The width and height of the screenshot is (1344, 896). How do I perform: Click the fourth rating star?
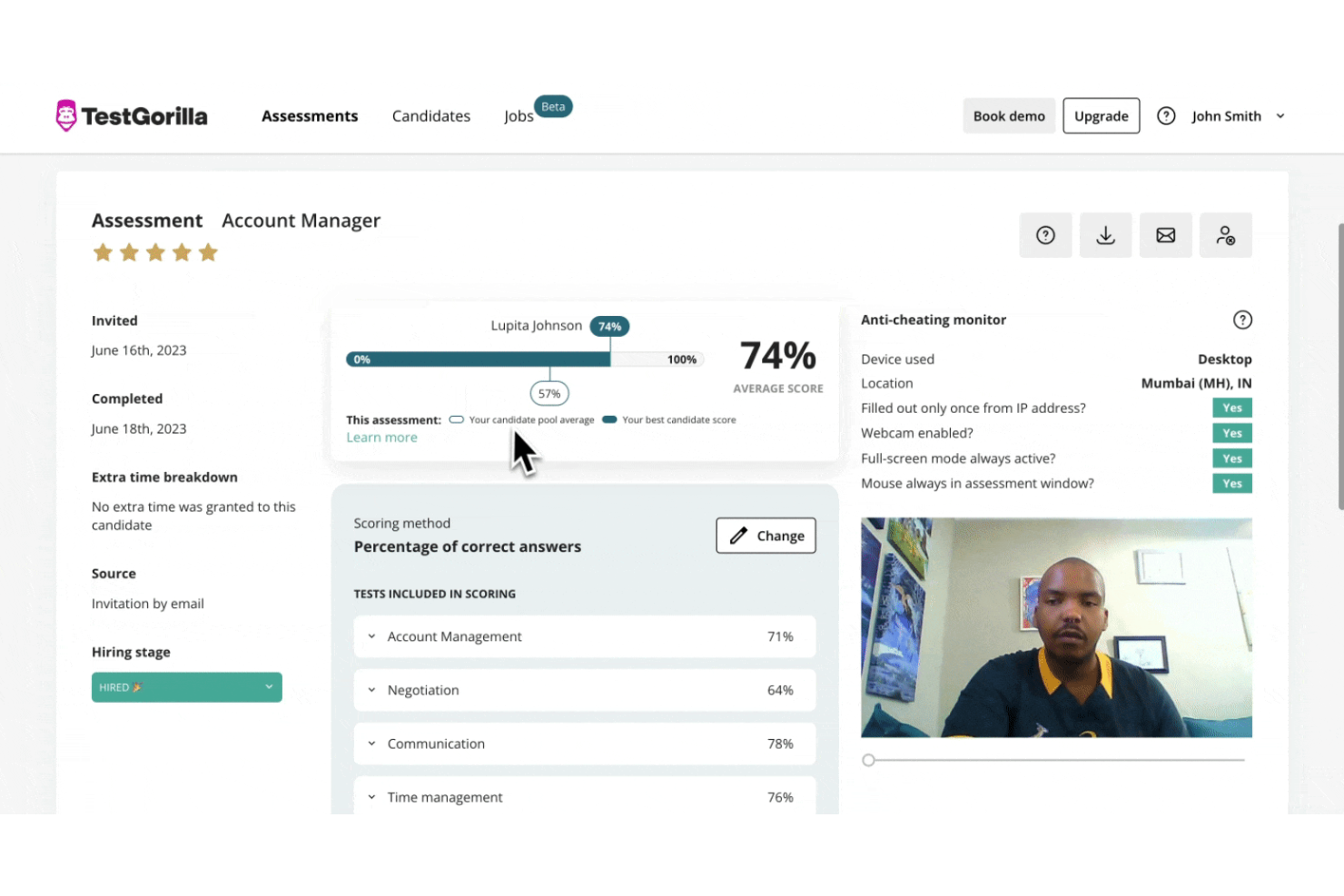coord(182,252)
